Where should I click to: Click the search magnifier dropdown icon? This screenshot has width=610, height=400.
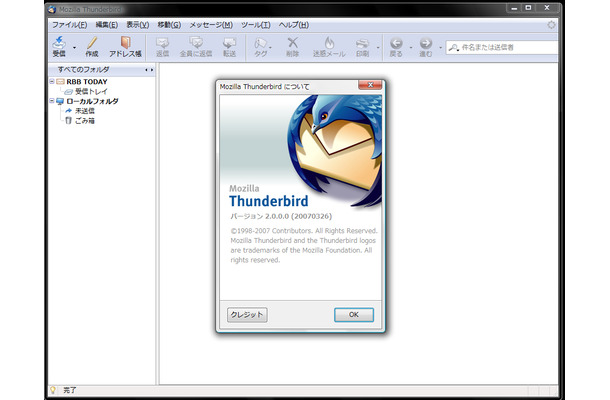(x=454, y=48)
